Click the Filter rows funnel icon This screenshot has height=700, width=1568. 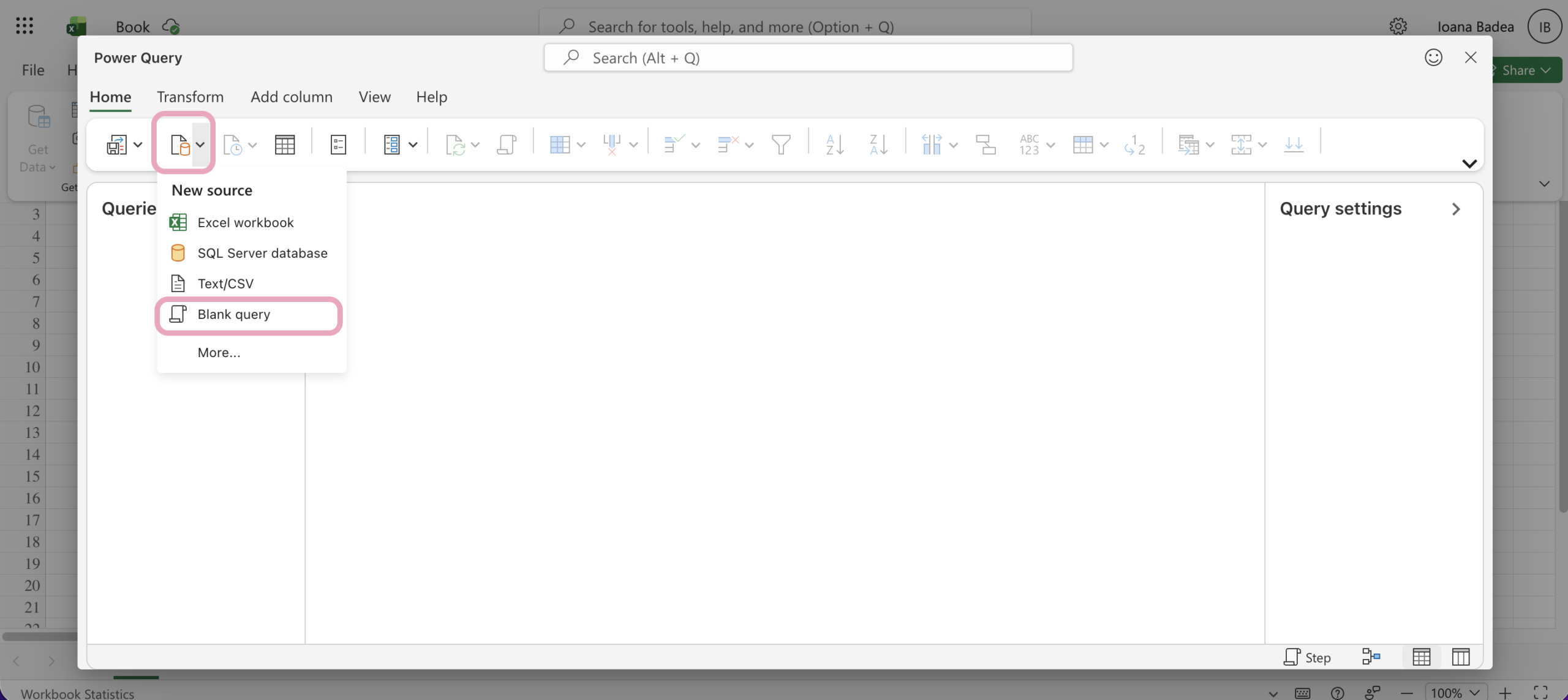pos(781,145)
